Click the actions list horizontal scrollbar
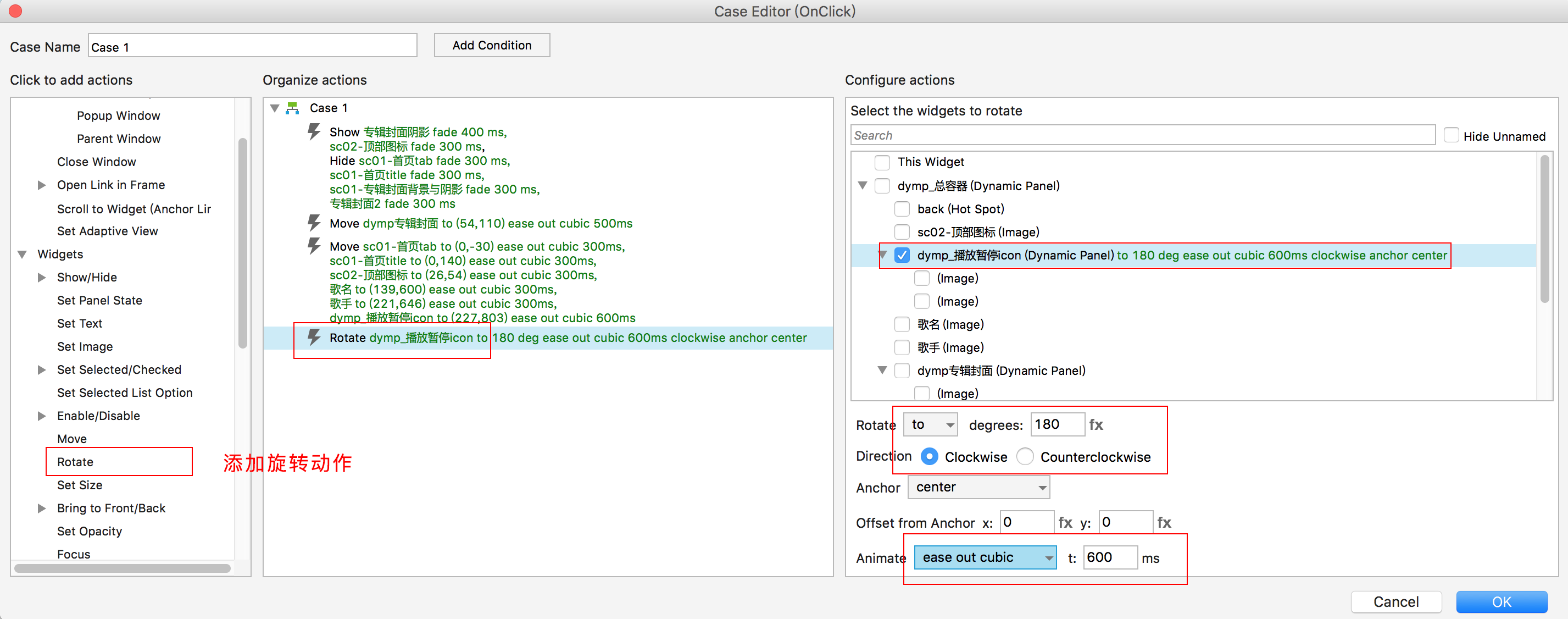The height and width of the screenshot is (619, 1568). (122, 568)
